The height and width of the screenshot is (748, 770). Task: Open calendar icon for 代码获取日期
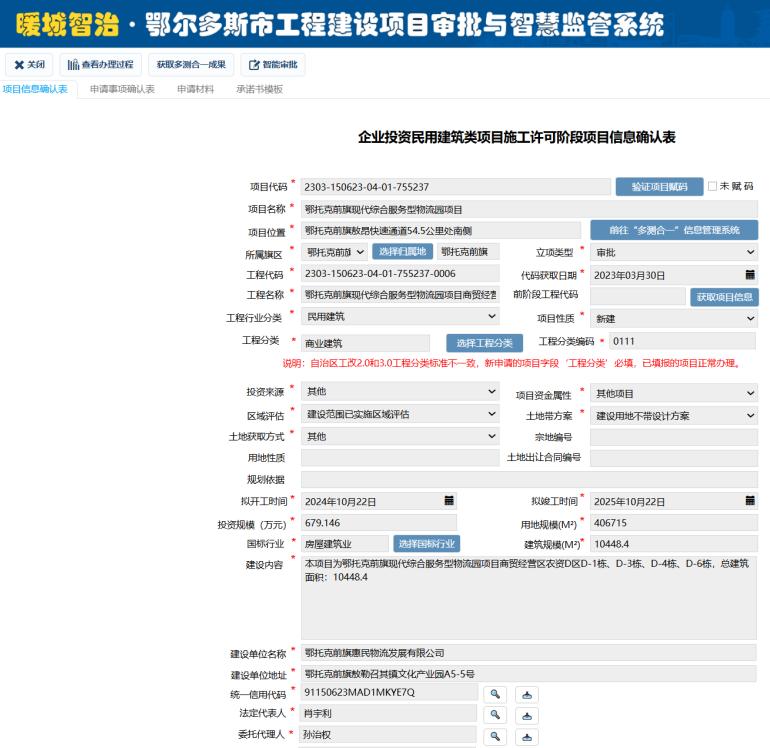(x=749, y=275)
